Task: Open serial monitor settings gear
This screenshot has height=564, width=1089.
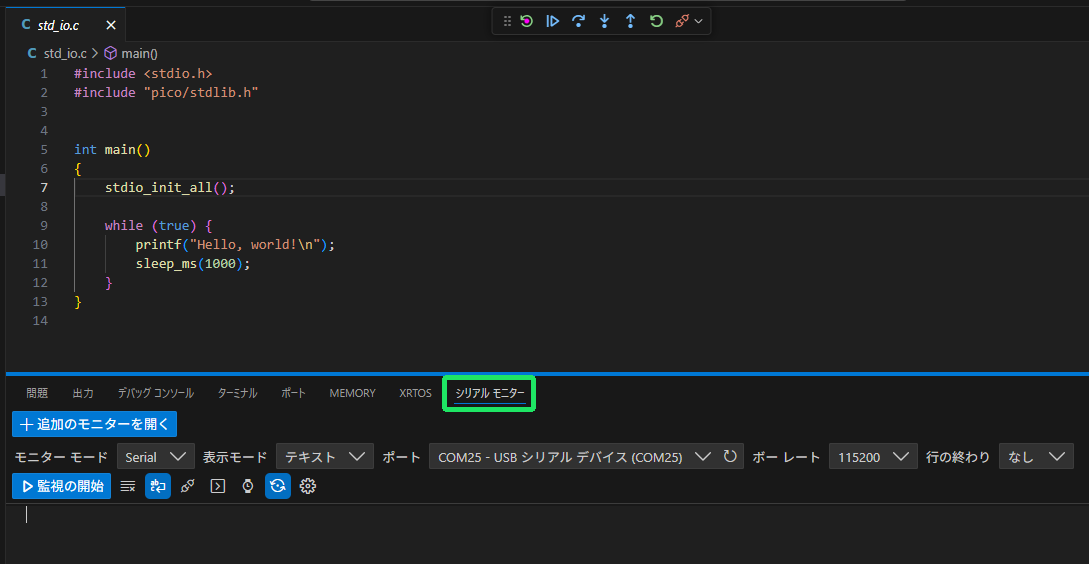Action: (308, 486)
